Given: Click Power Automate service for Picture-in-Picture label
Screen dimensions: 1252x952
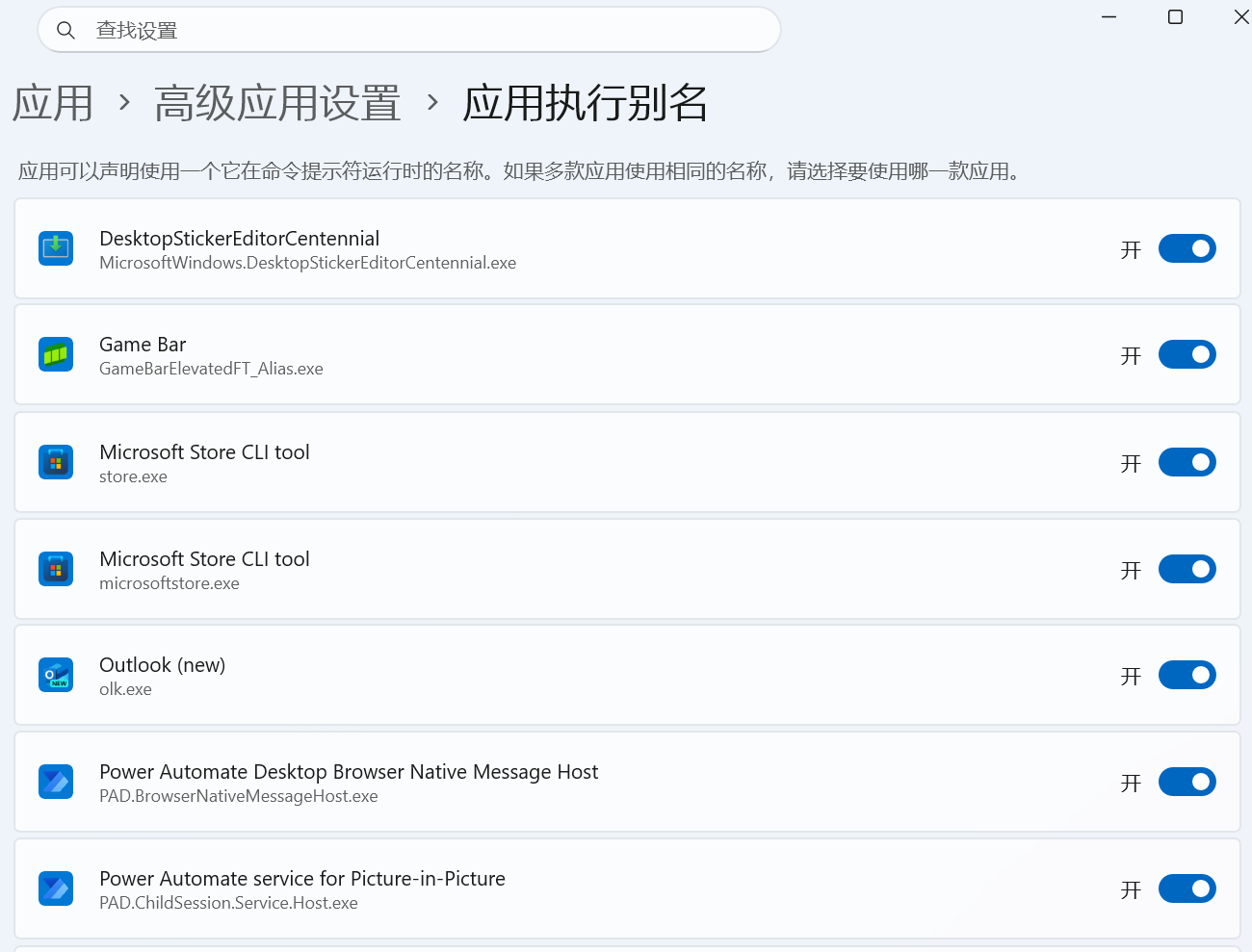Looking at the screenshot, I should [x=302, y=878].
